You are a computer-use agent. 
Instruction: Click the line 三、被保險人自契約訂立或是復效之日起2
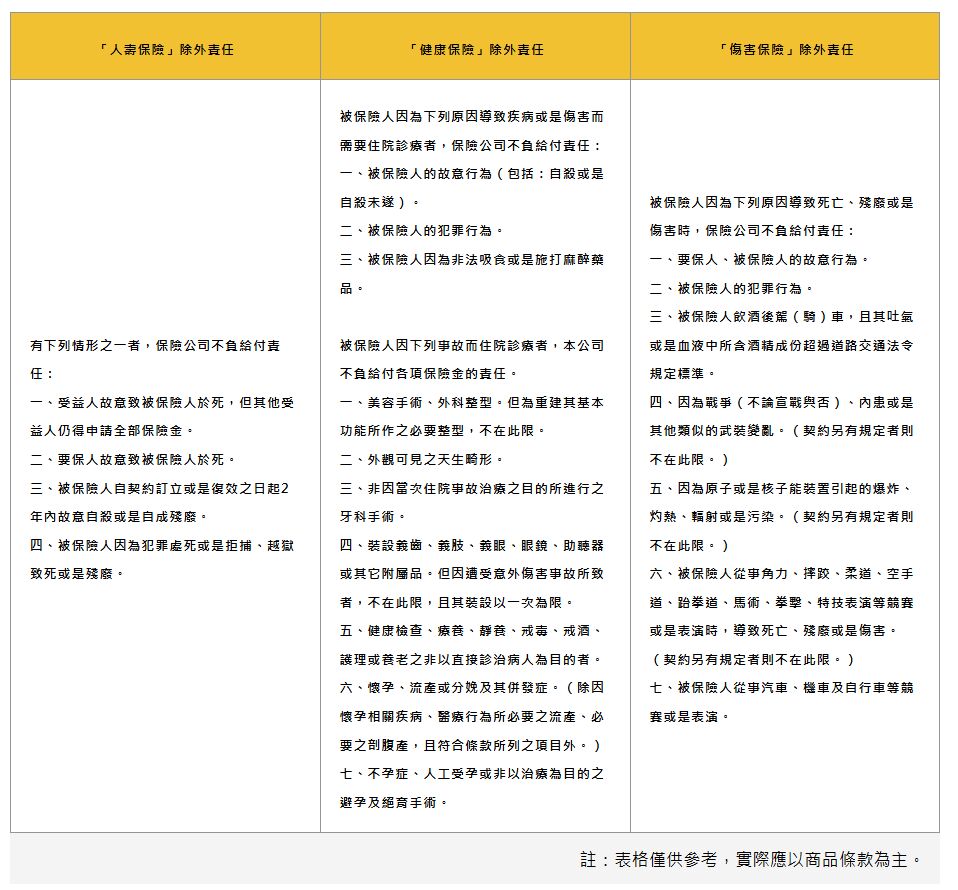pyautogui.click(x=160, y=489)
